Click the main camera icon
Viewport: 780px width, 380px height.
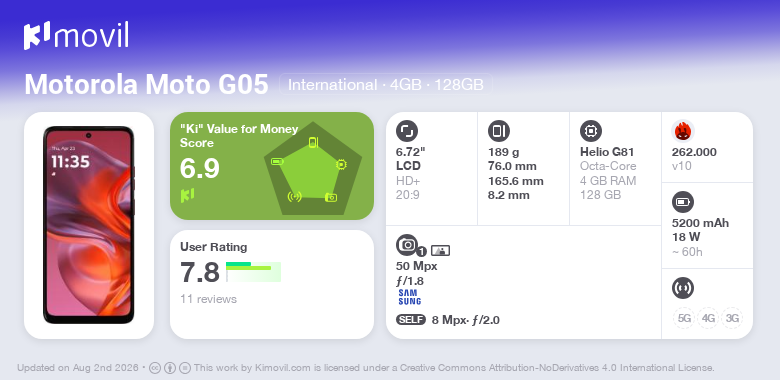407,244
